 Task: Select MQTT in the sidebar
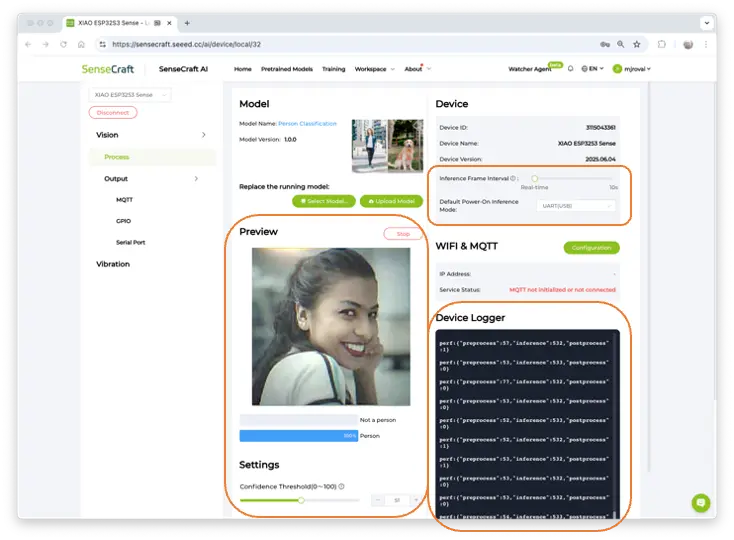point(125,200)
